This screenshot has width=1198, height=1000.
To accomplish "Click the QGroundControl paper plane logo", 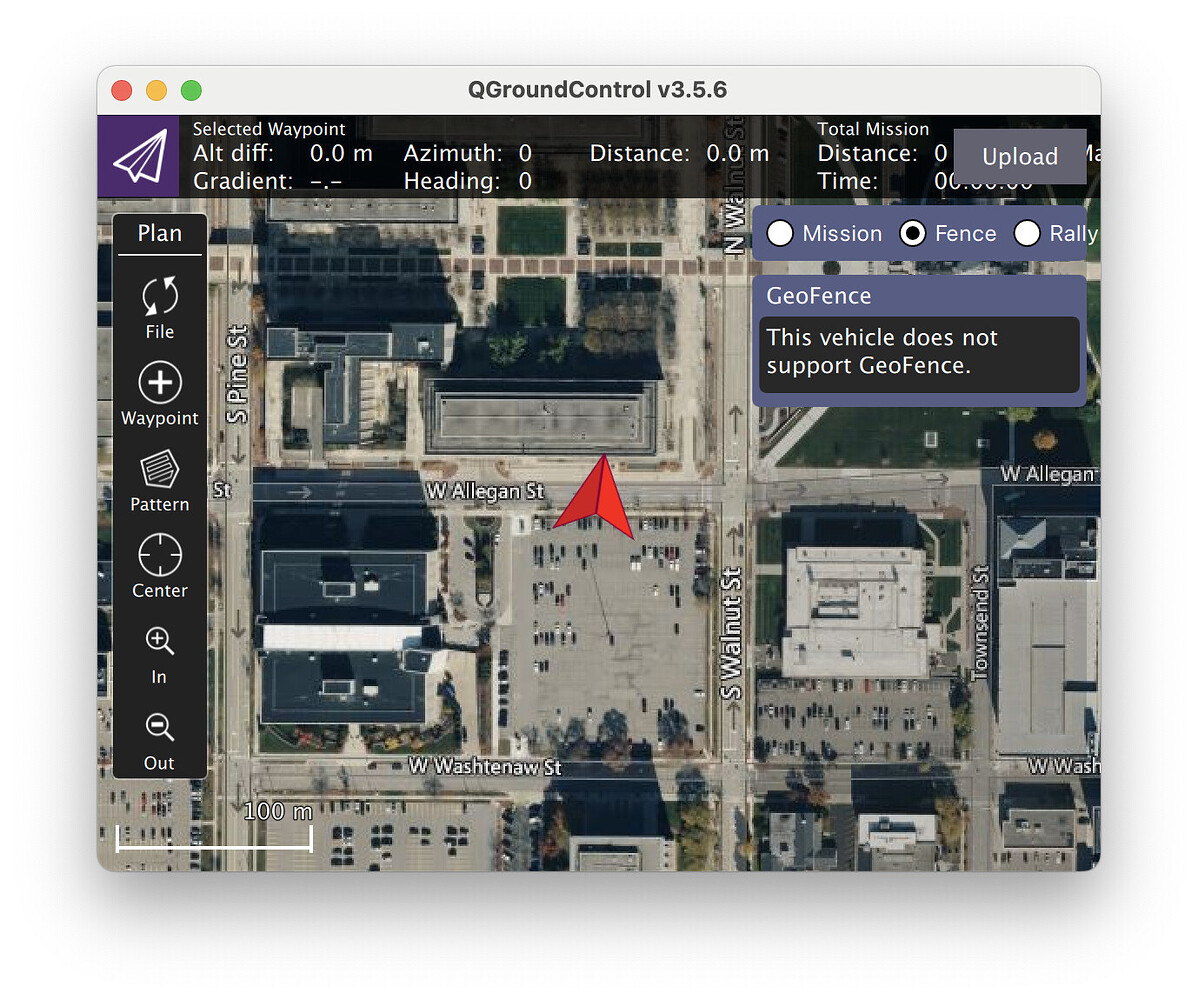I will (x=138, y=157).
